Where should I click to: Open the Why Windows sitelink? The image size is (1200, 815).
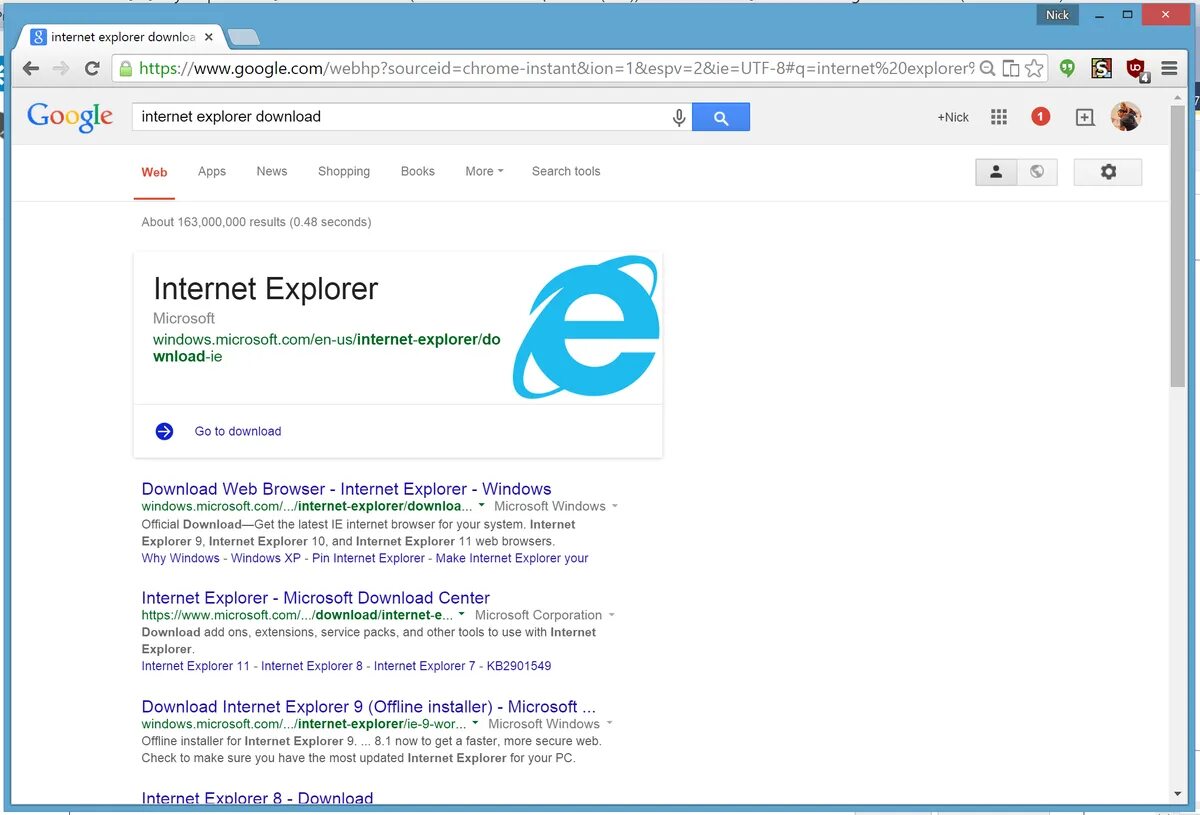click(x=180, y=558)
